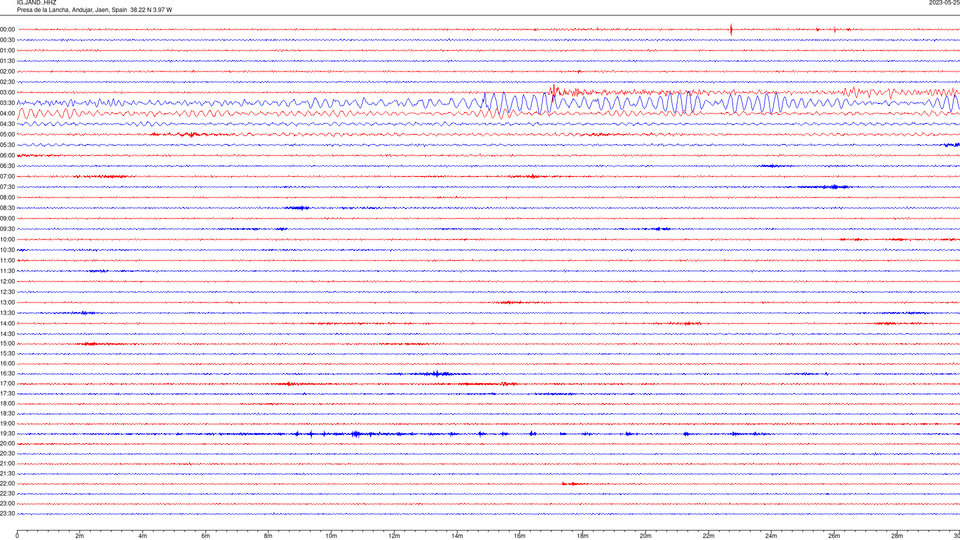Select the 18m axis tick label
960x540 pixels.
click(x=583, y=536)
